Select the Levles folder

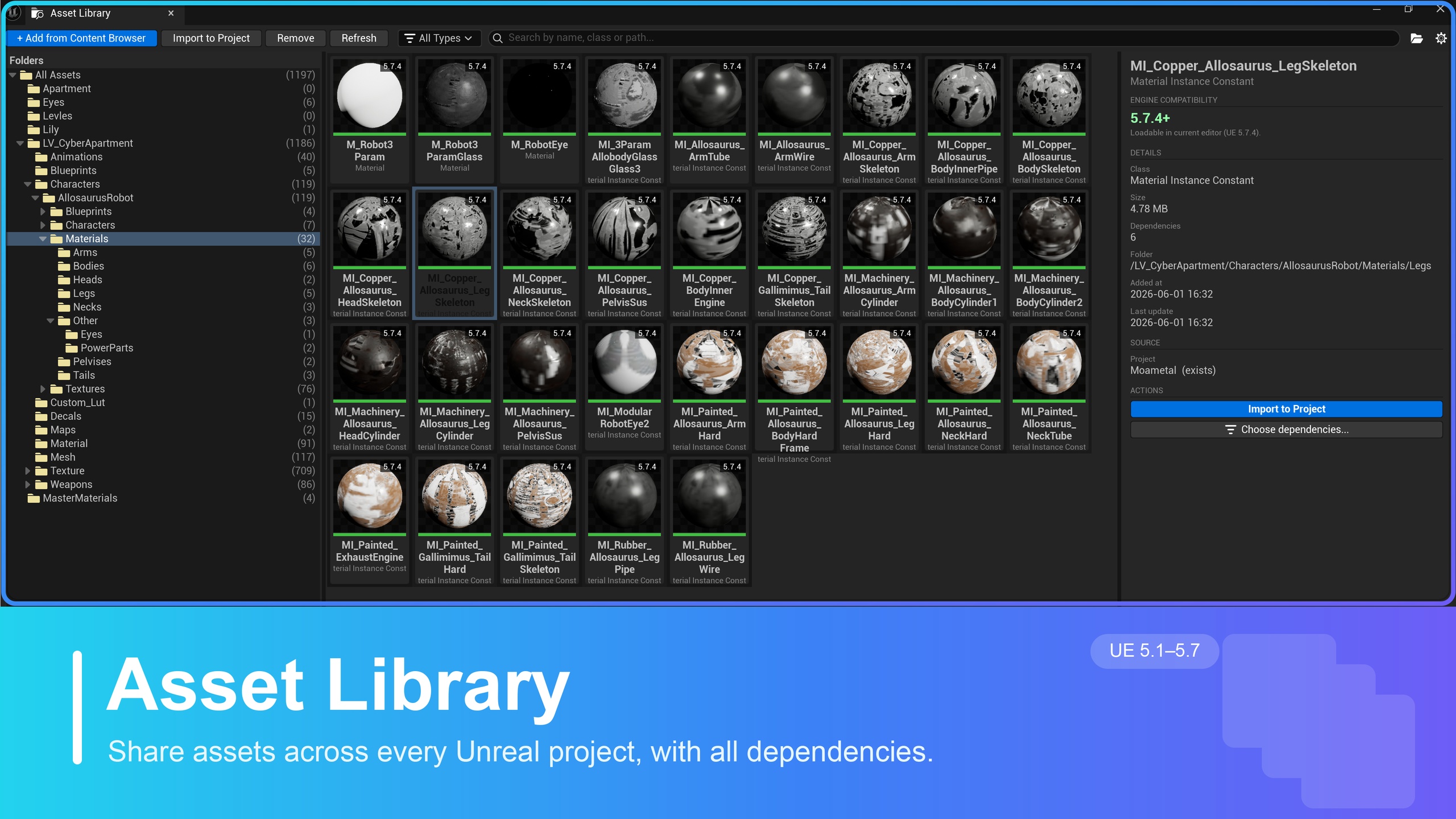(164, 116)
